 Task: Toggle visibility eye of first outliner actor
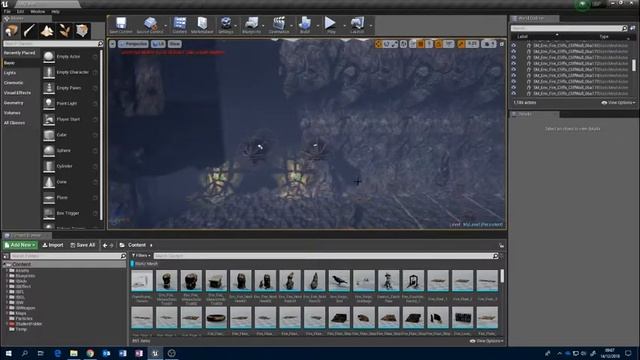[513, 46]
